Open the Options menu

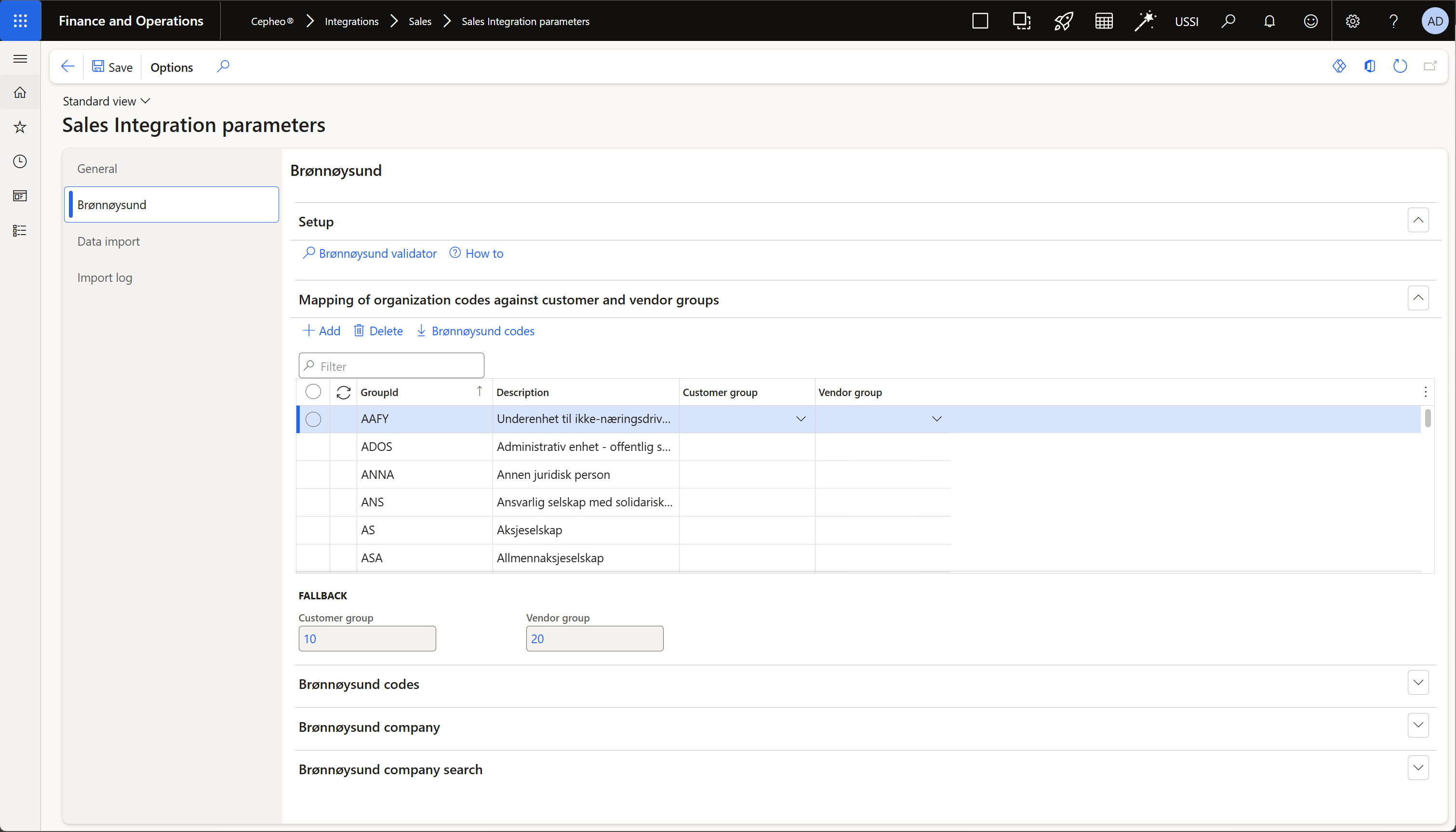[x=172, y=67]
